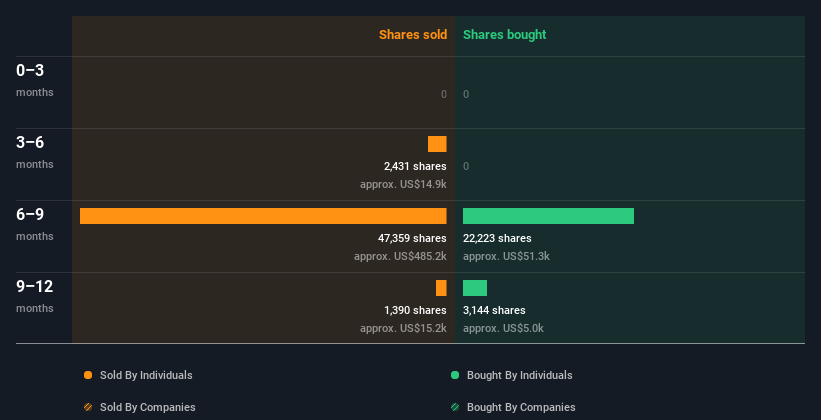Toggle the Bought By Companies legend label

[x=521, y=407]
